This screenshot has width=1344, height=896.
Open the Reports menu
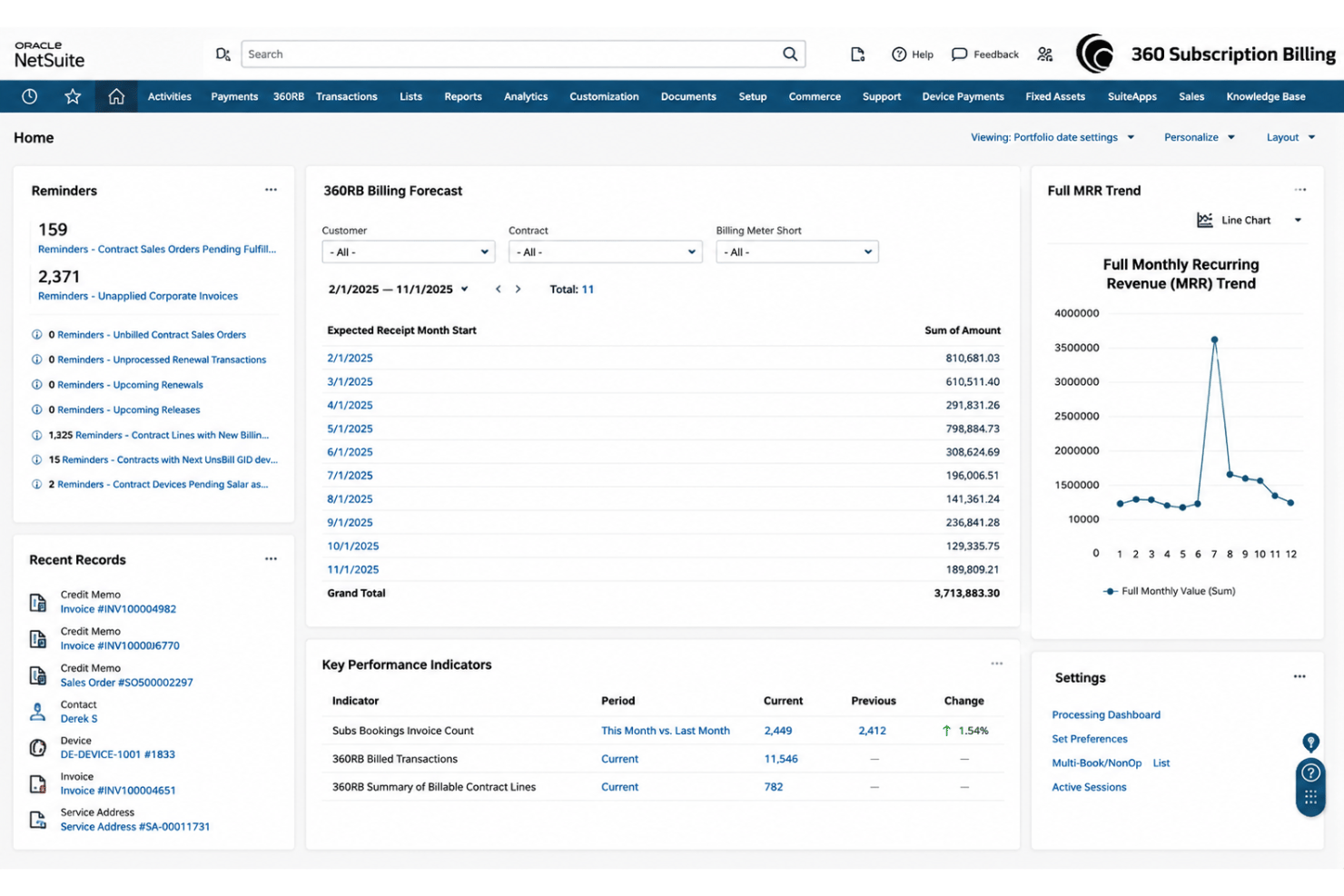(x=463, y=96)
